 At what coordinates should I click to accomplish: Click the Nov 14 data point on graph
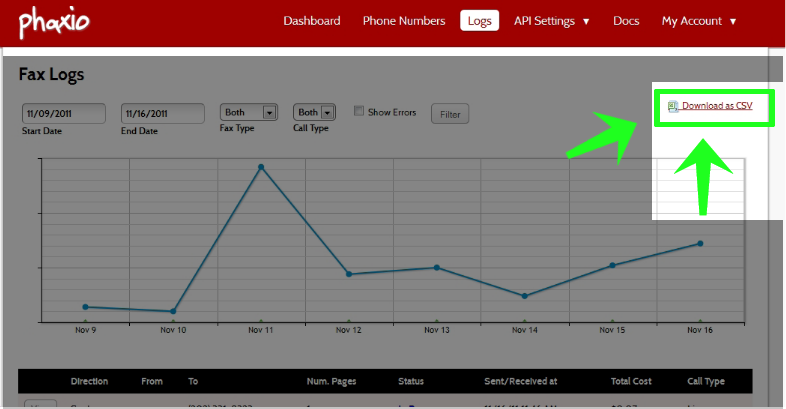click(524, 296)
